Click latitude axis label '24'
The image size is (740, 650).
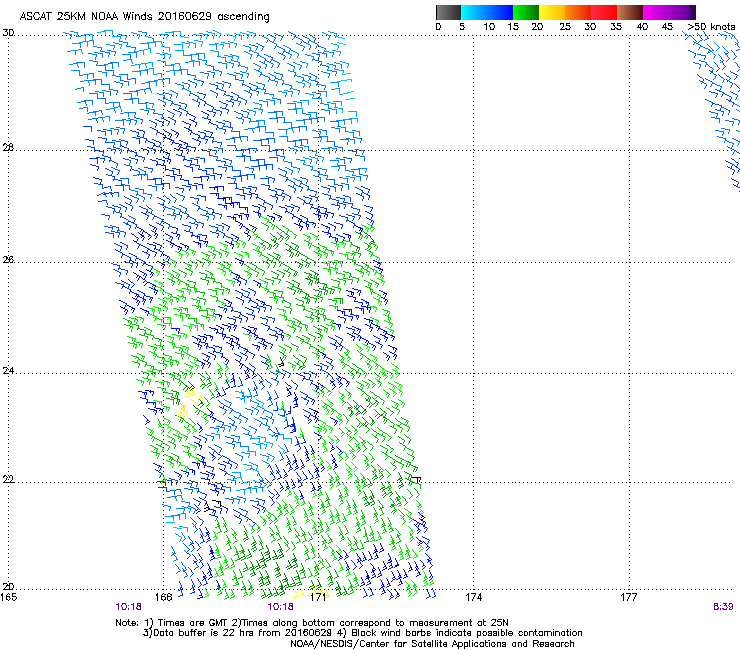coord(8,371)
